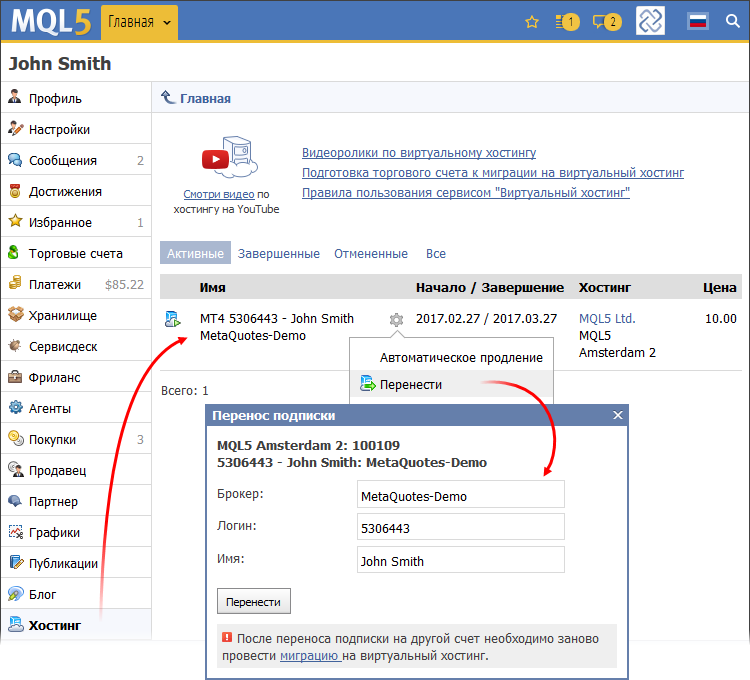This screenshot has height=680, width=750.
Task: Play the YouTube hosting video thumbnail
Action: coord(229,158)
